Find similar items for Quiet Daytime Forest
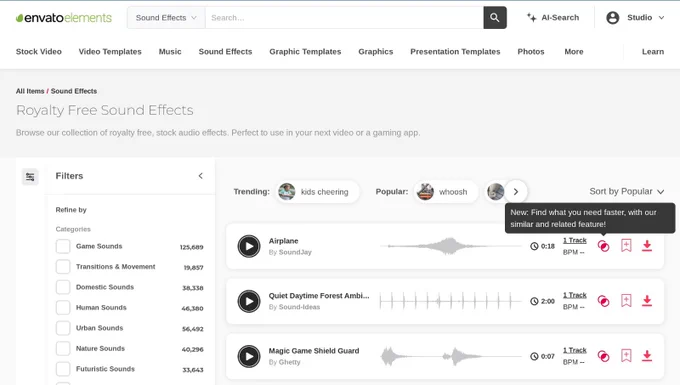 [604, 301]
